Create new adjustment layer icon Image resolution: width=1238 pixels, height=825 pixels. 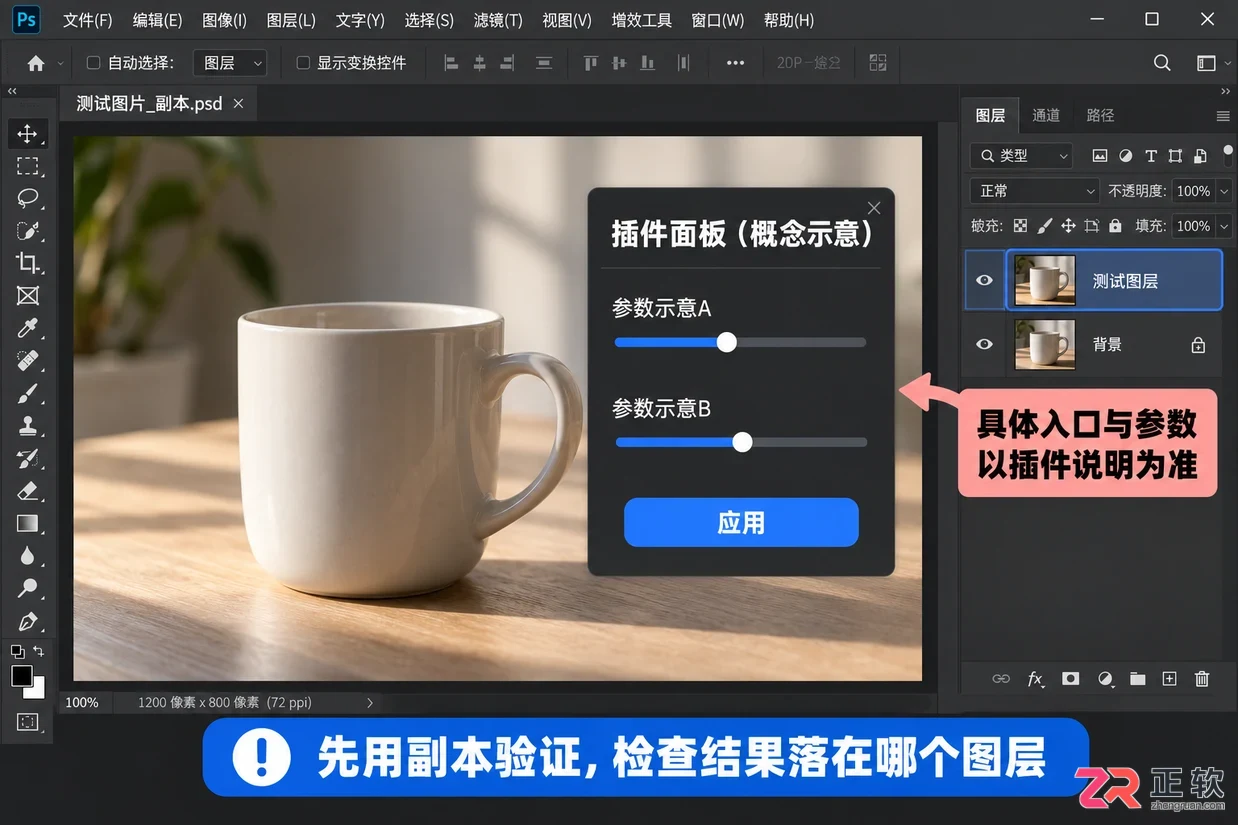pos(1105,678)
